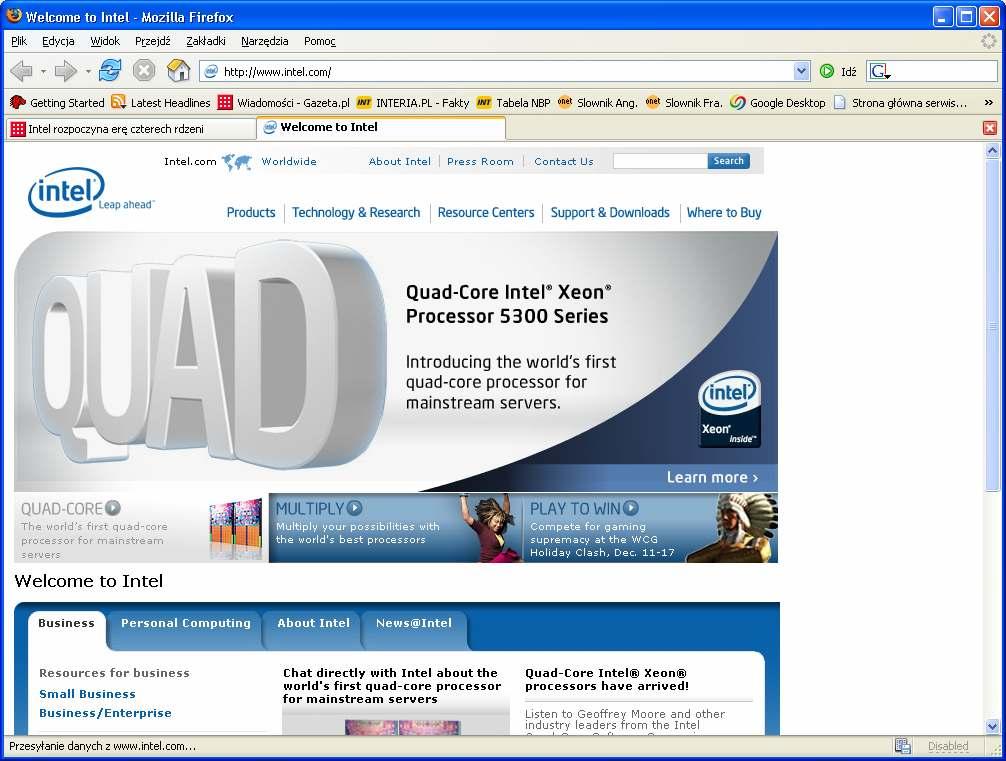Go to the Home page icon

coord(178,71)
